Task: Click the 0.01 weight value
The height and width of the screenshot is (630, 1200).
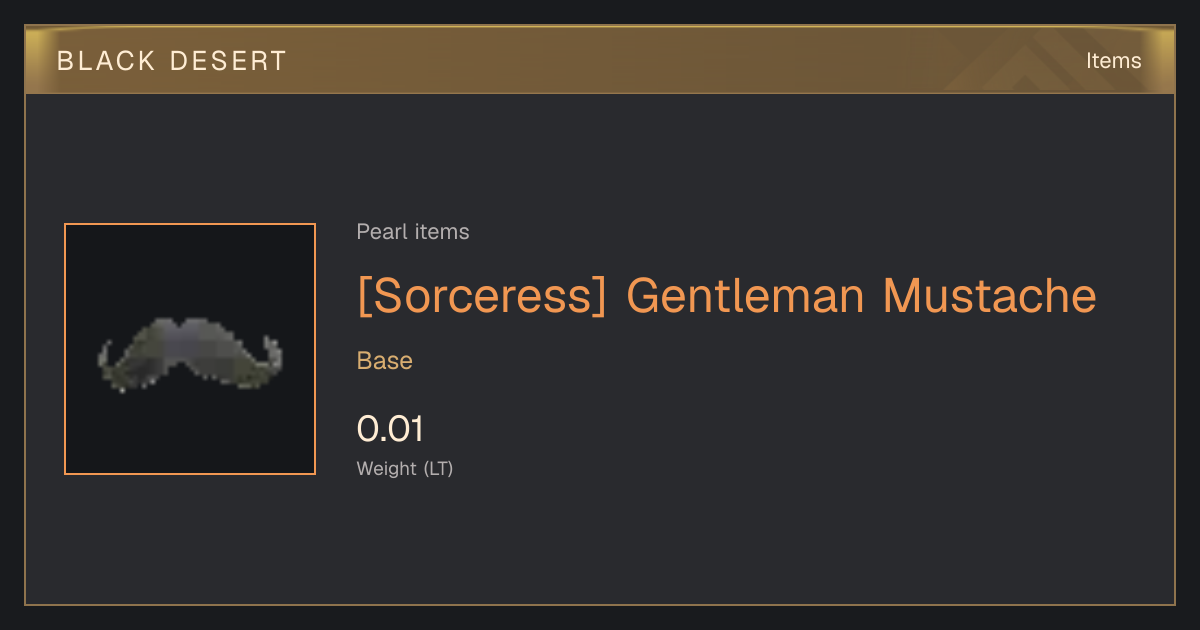Action: (x=390, y=429)
